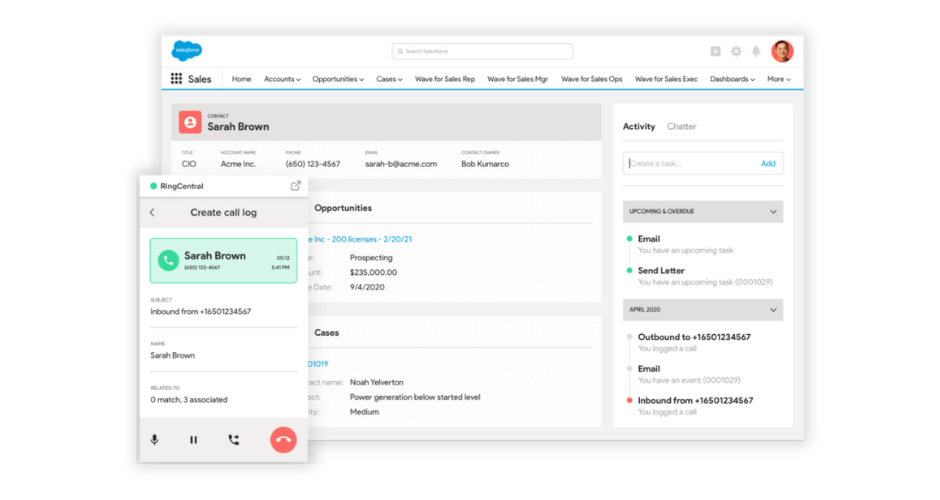
Task: Put the call on hold
Action: 194,439
